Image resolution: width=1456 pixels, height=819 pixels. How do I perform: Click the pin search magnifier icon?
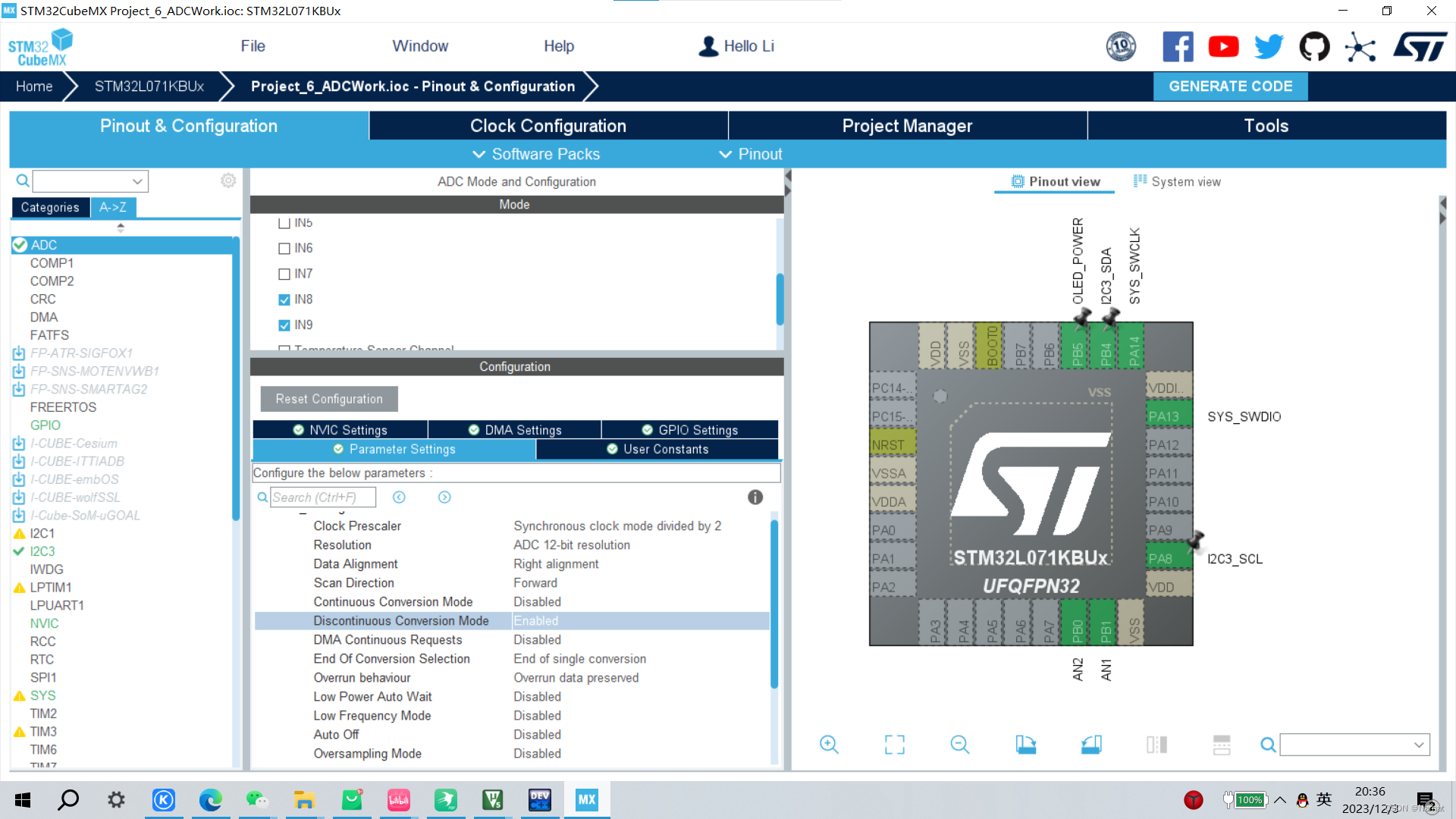(1267, 745)
